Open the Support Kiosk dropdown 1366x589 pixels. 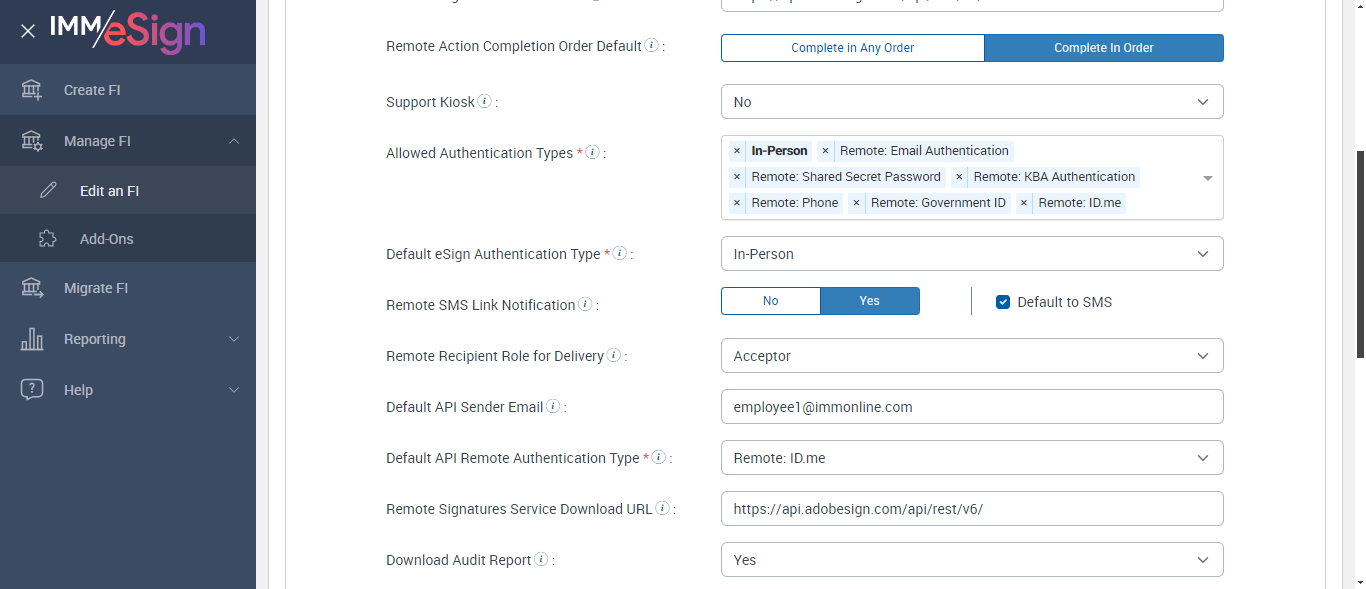(x=972, y=102)
